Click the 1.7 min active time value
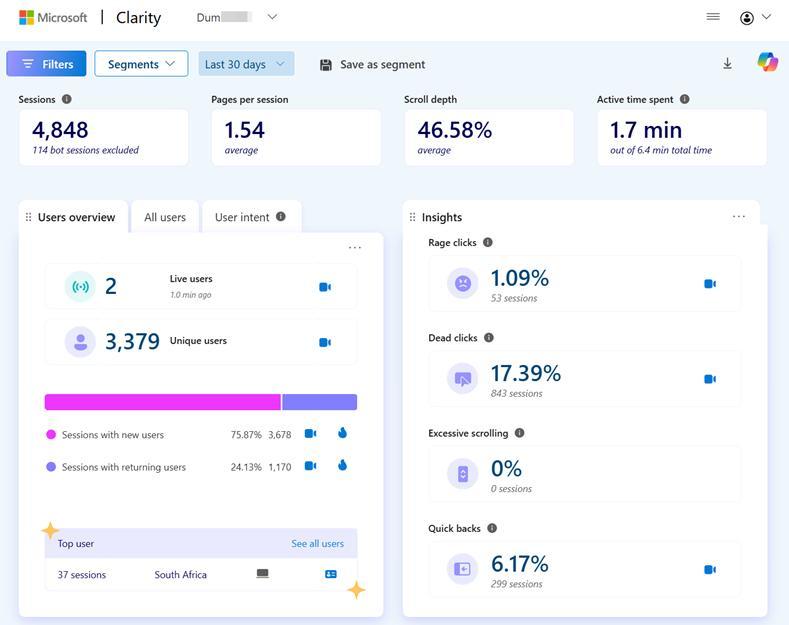 click(x=646, y=130)
